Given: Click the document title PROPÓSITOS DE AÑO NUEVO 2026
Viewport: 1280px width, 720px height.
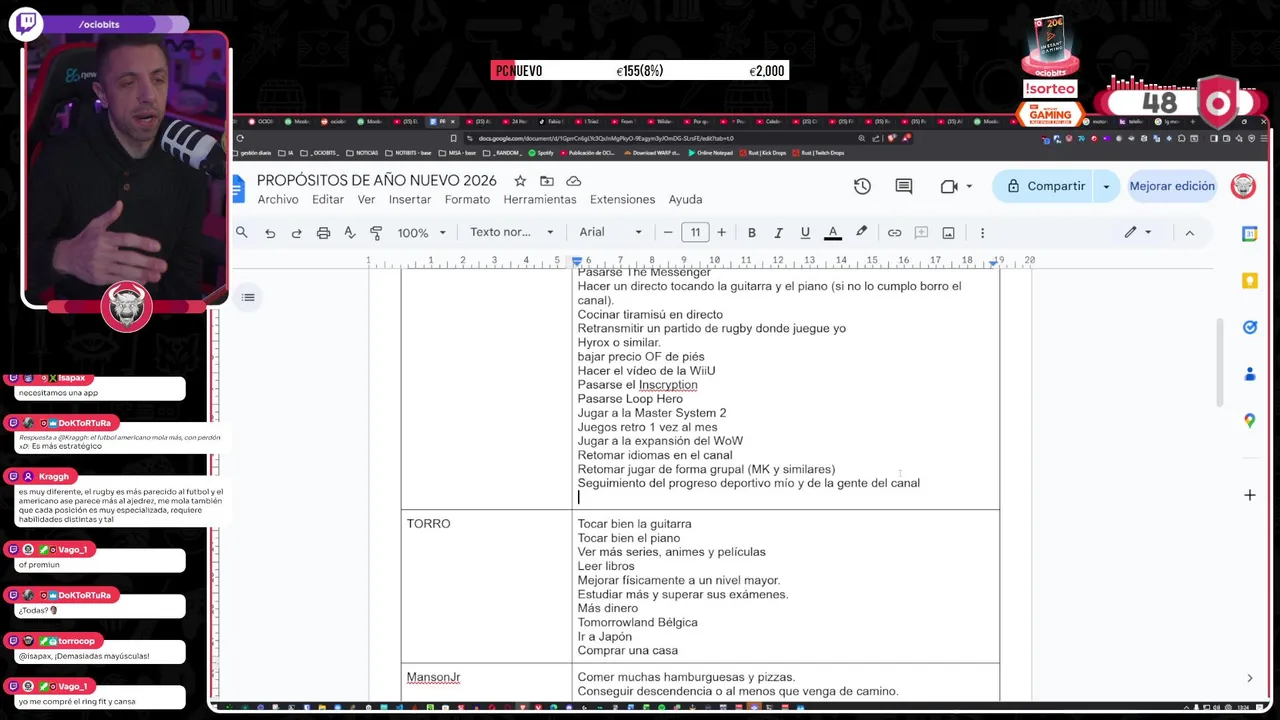Looking at the screenshot, I should [377, 181].
